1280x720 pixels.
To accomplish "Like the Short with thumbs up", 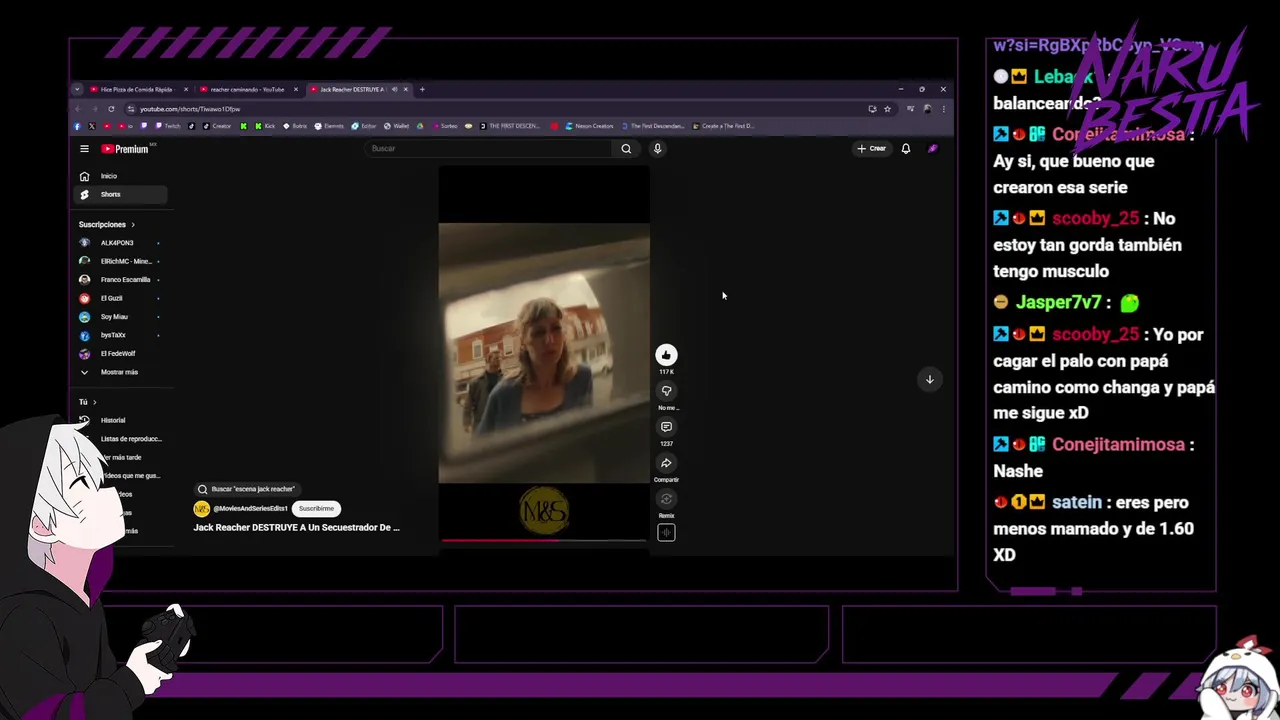I will click(x=666, y=354).
